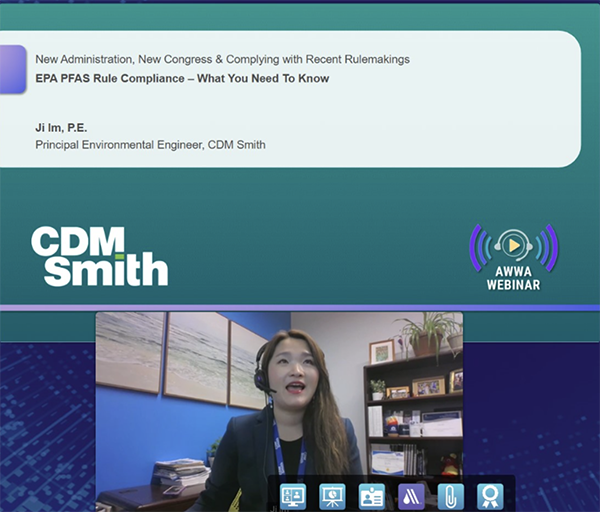Open the certificate ribbon award icon

[x=490, y=496]
